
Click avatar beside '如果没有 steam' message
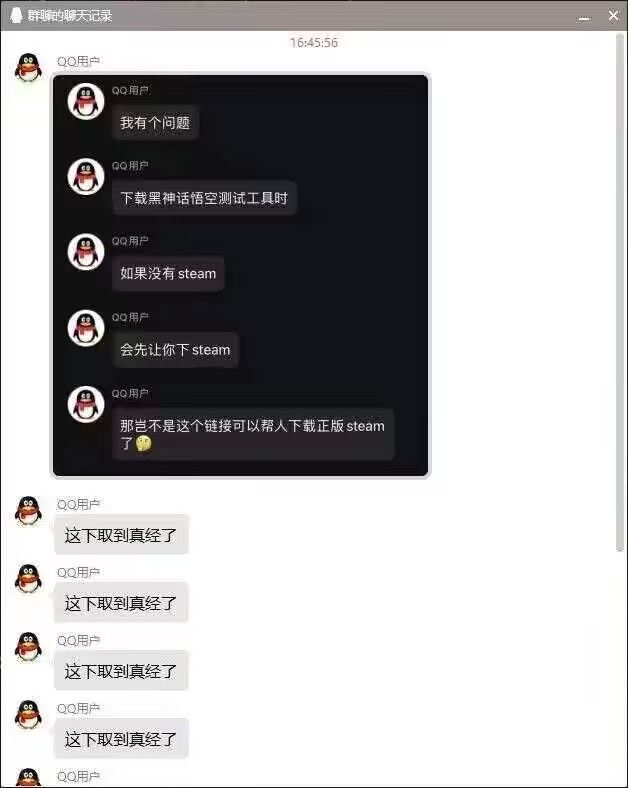coord(86,252)
